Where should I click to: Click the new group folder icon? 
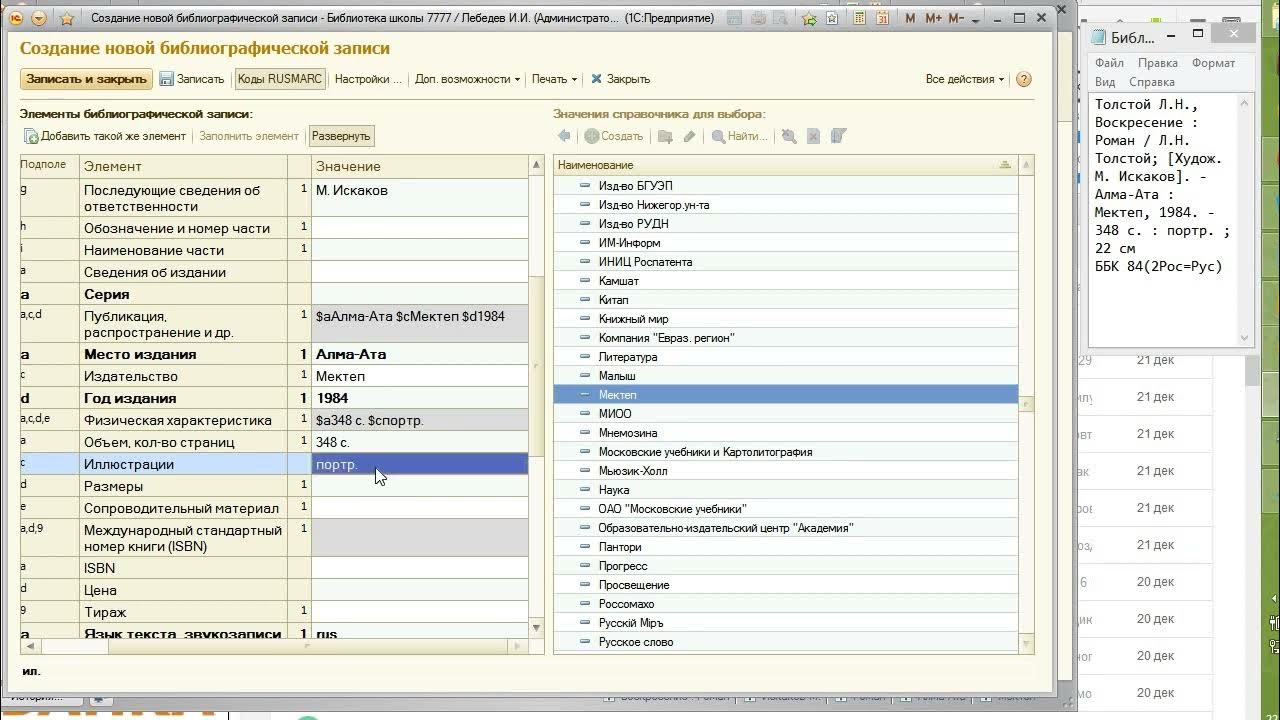coord(664,136)
